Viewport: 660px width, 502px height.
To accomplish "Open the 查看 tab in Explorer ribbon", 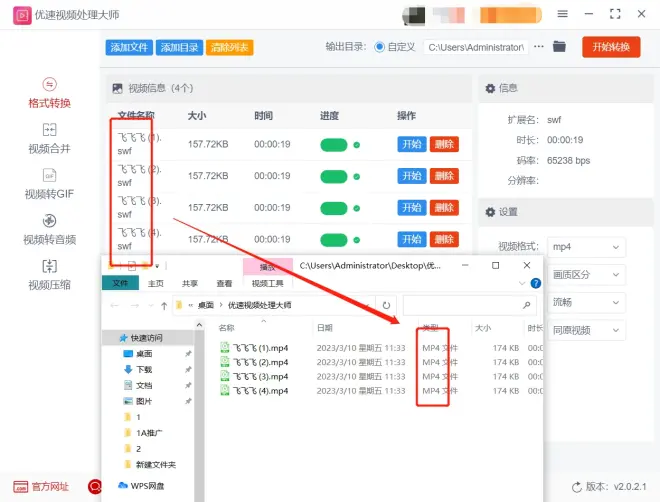I will 224,284.
